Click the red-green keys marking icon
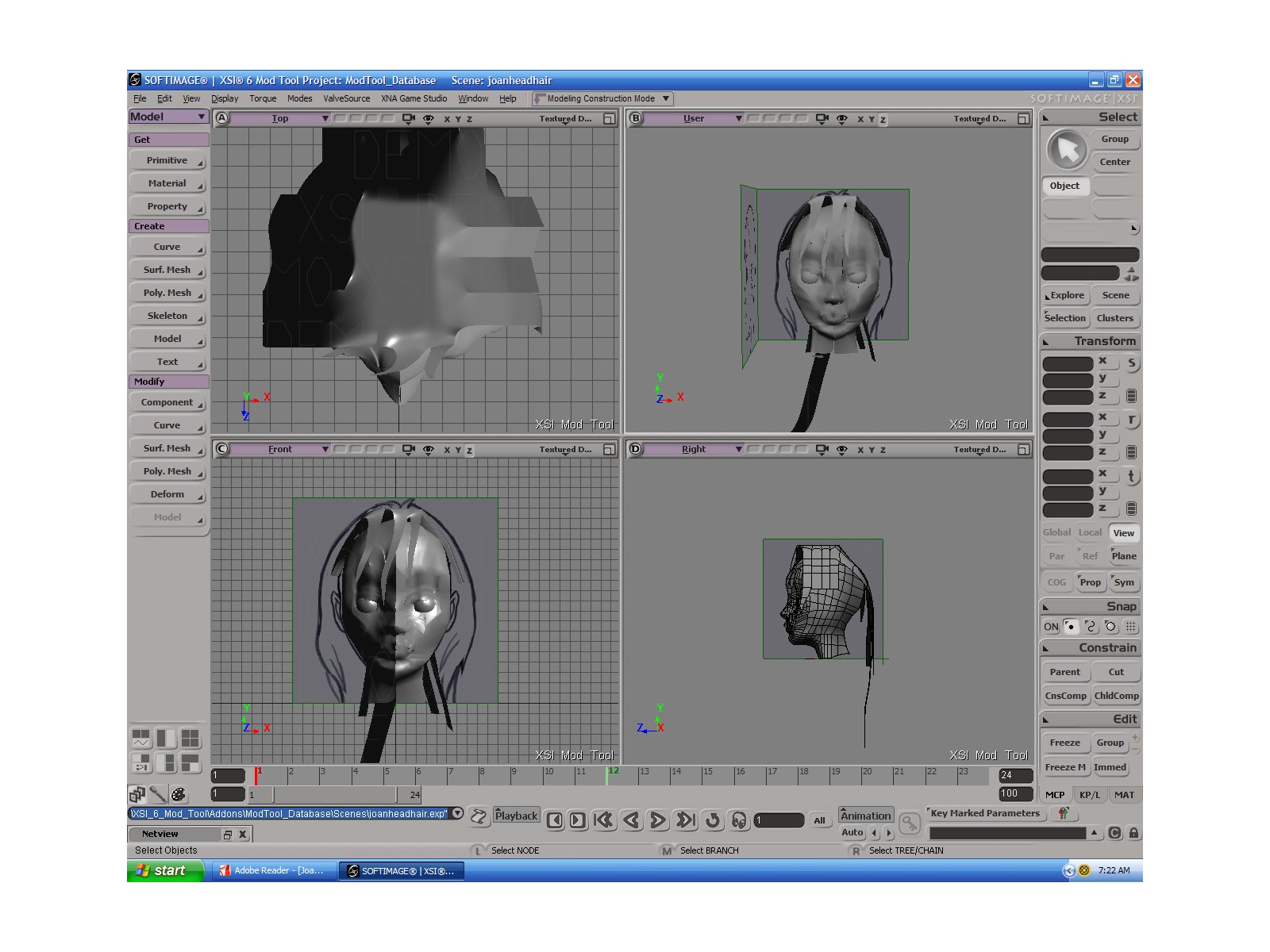Viewport: 1270px width, 952px height. coord(1064,813)
